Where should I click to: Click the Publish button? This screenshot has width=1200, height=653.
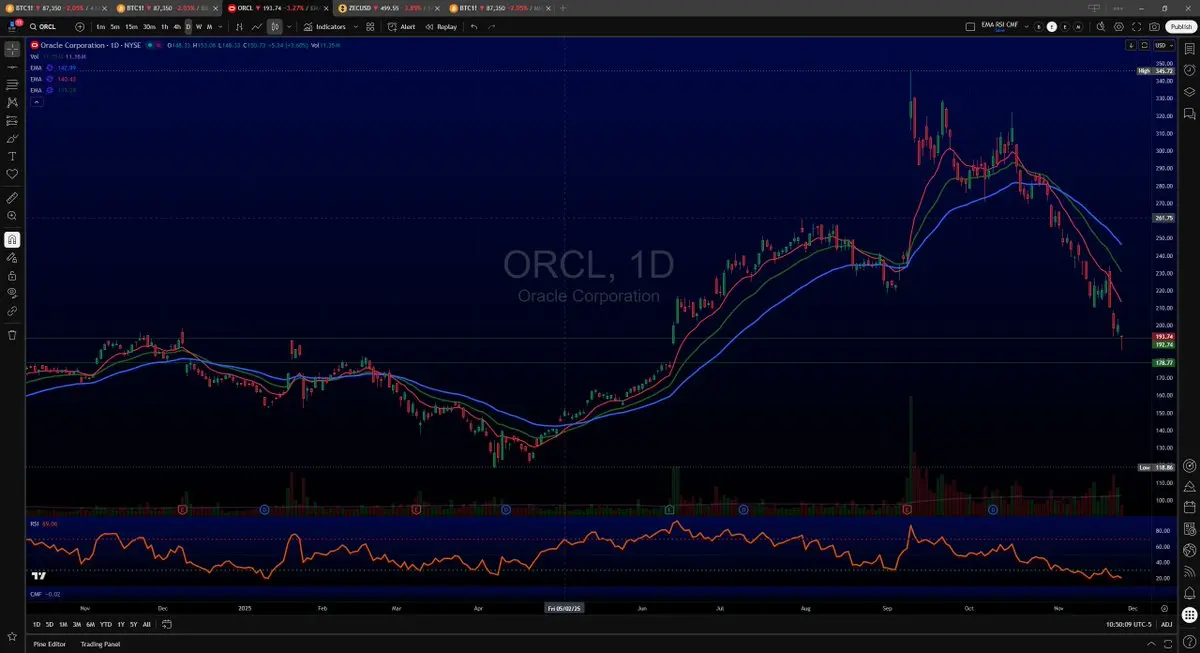1180,27
